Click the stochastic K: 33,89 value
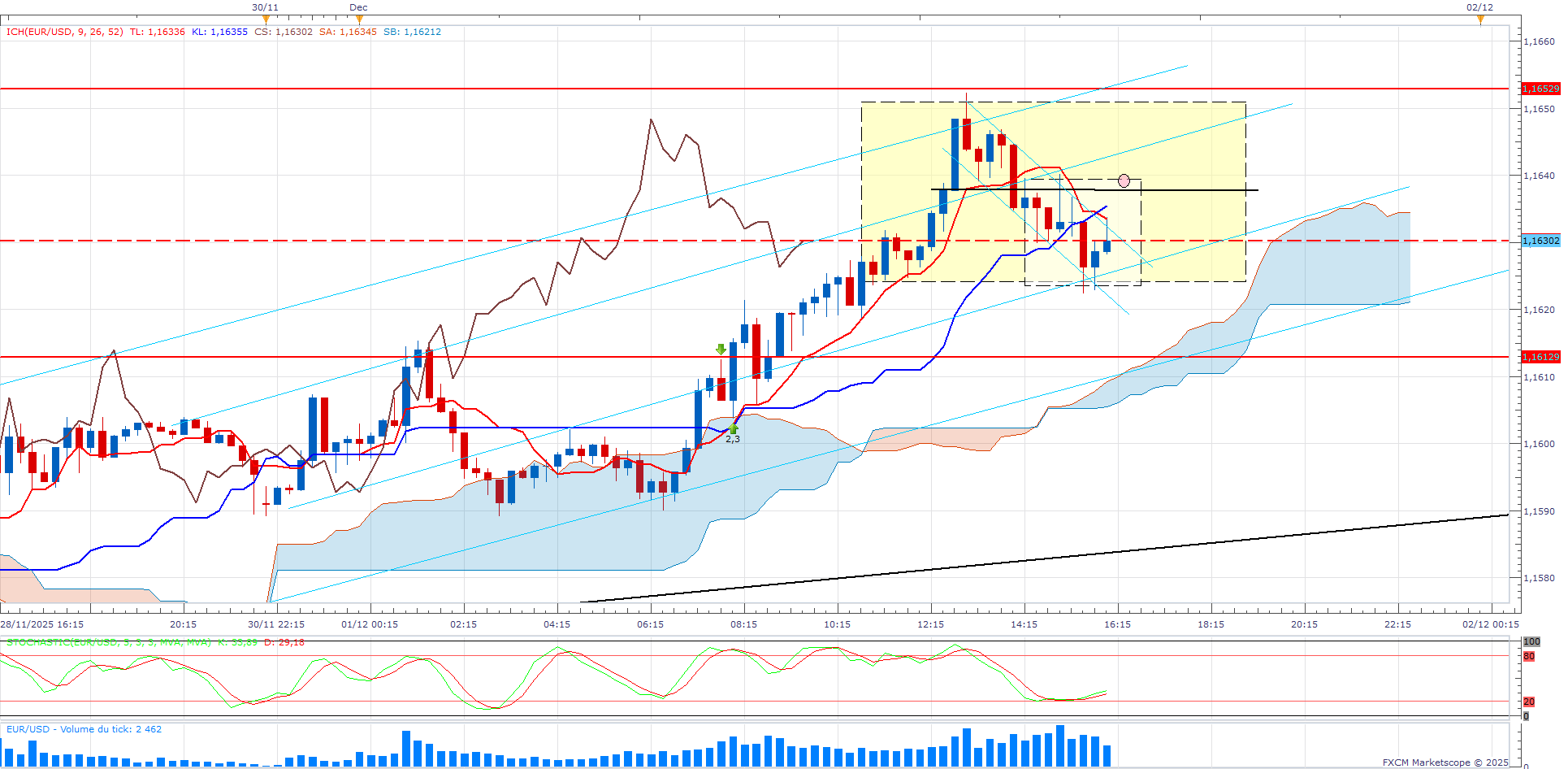Image resolution: width=1568 pixels, height=769 pixels. point(237,642)
